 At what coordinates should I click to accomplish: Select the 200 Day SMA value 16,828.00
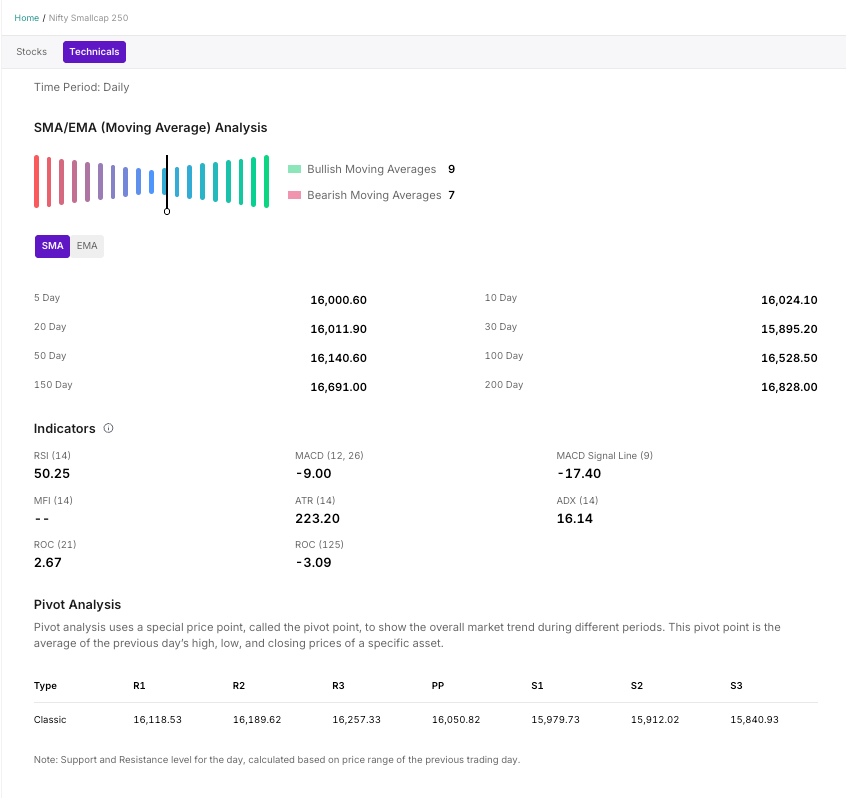click(789, 387)
